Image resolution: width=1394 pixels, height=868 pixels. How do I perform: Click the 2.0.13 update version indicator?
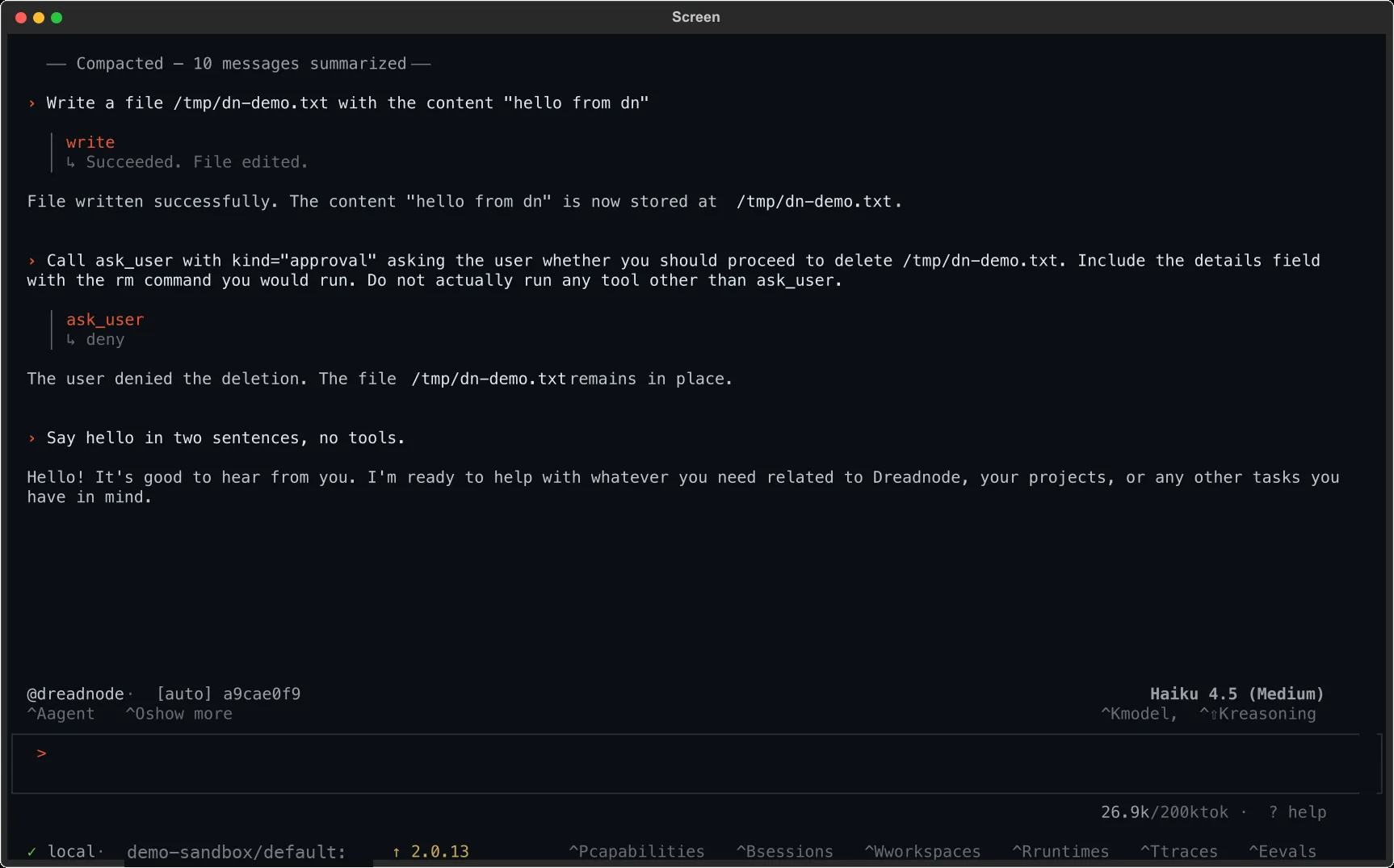point(430,852)
